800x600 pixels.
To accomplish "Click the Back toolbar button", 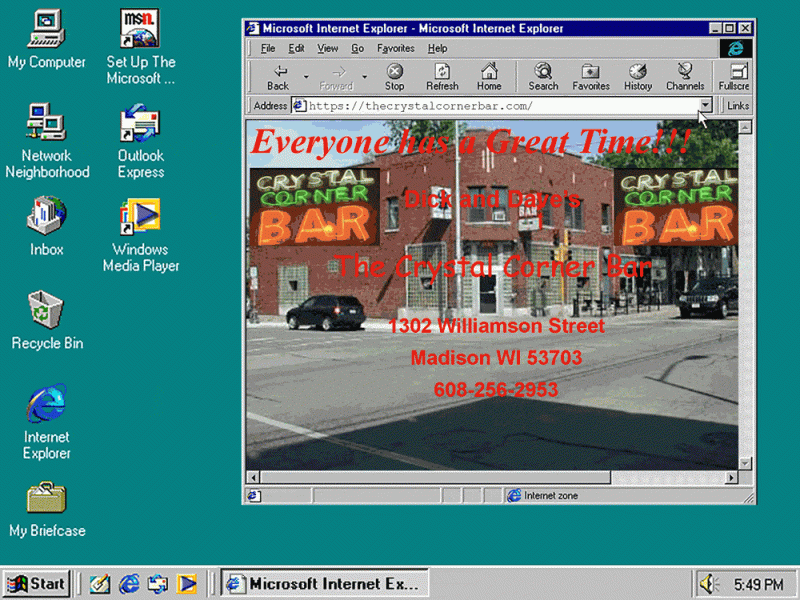I will click(277, 76).
